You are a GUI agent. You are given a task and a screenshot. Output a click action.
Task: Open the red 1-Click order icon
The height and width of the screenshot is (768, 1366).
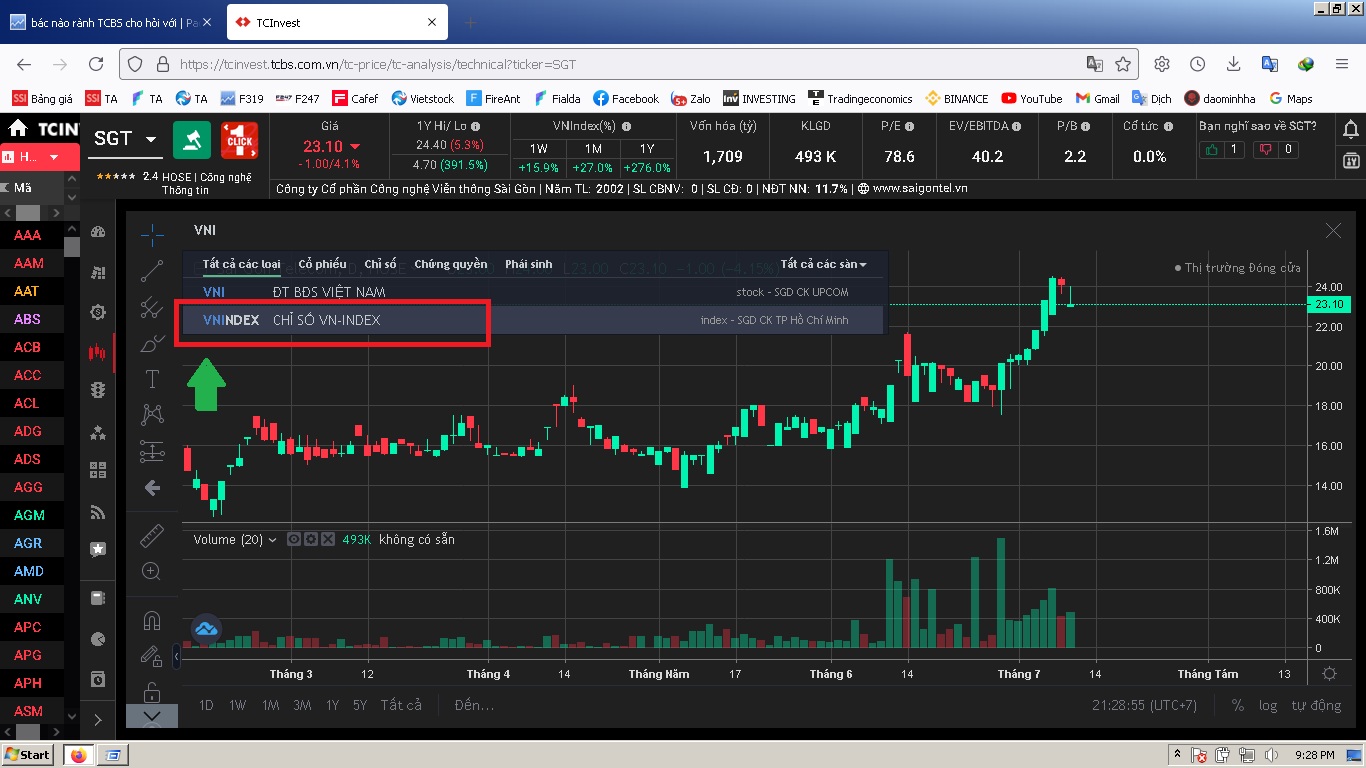click(239, 140)
